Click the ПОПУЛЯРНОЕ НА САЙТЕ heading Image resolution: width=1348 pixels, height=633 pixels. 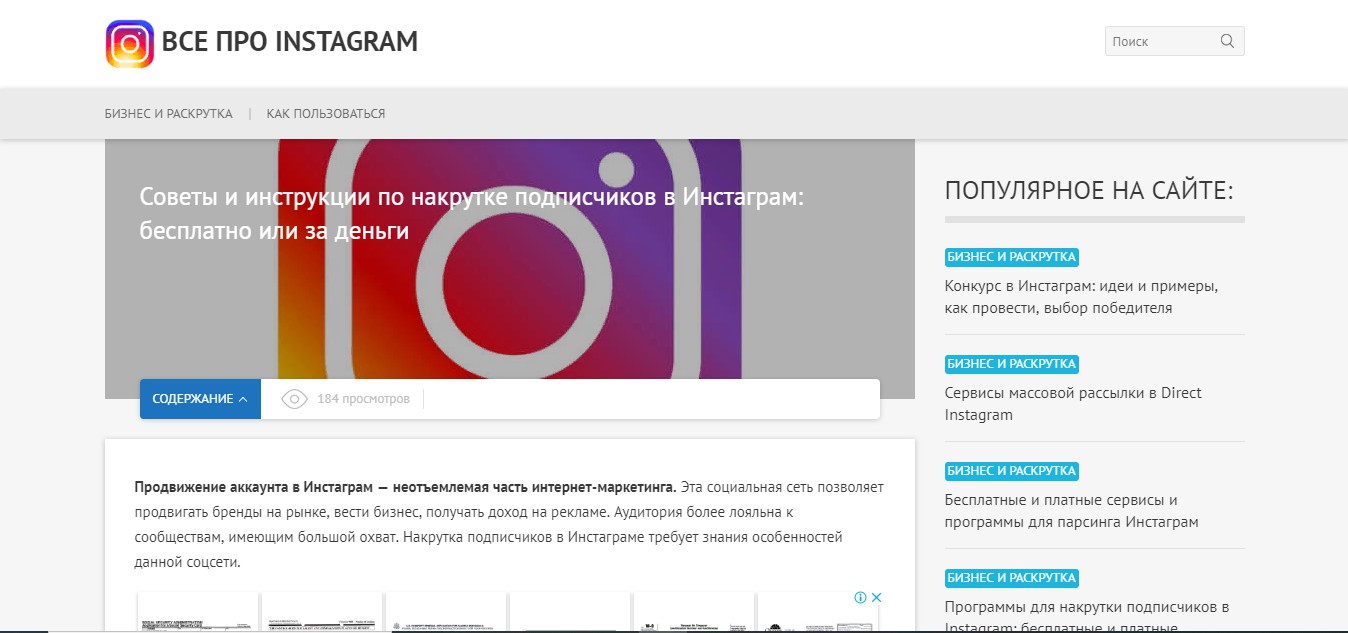click(x=1089, y=191)
